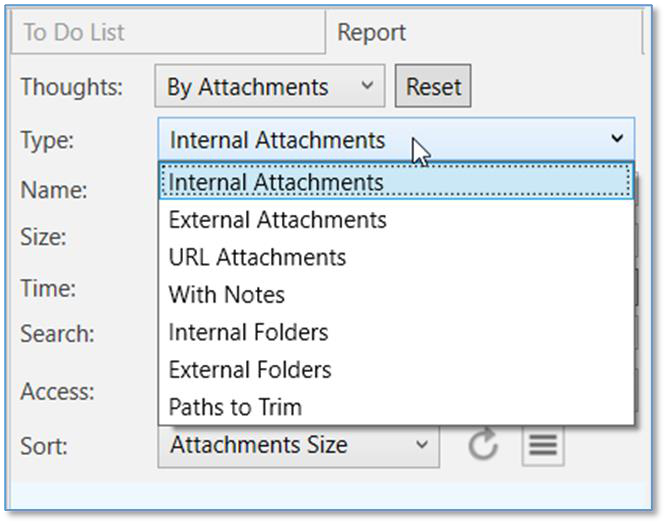Click the Type combo box field
The height and width of the screenshot is (524, 666).
(380, 140)
